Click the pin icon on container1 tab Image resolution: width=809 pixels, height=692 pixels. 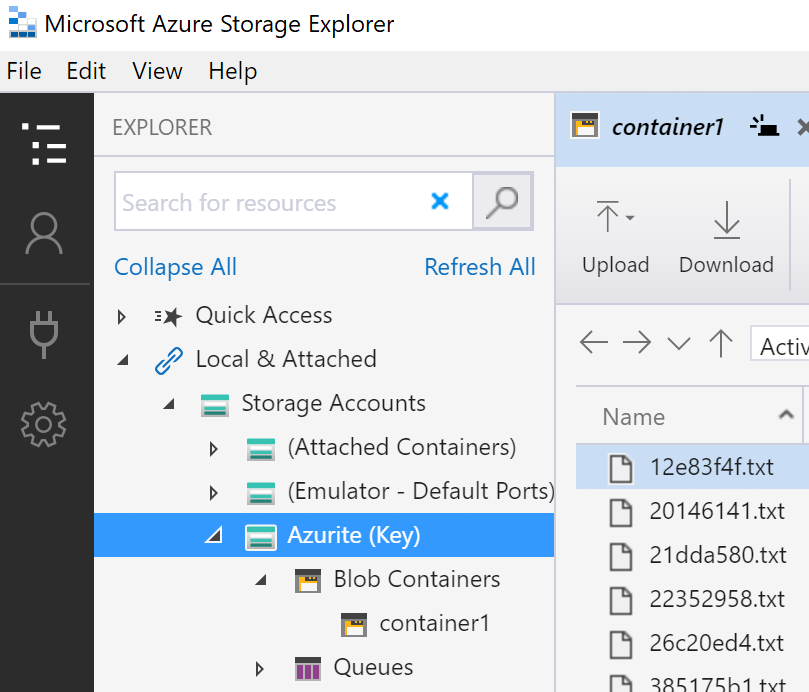point(764,126)
